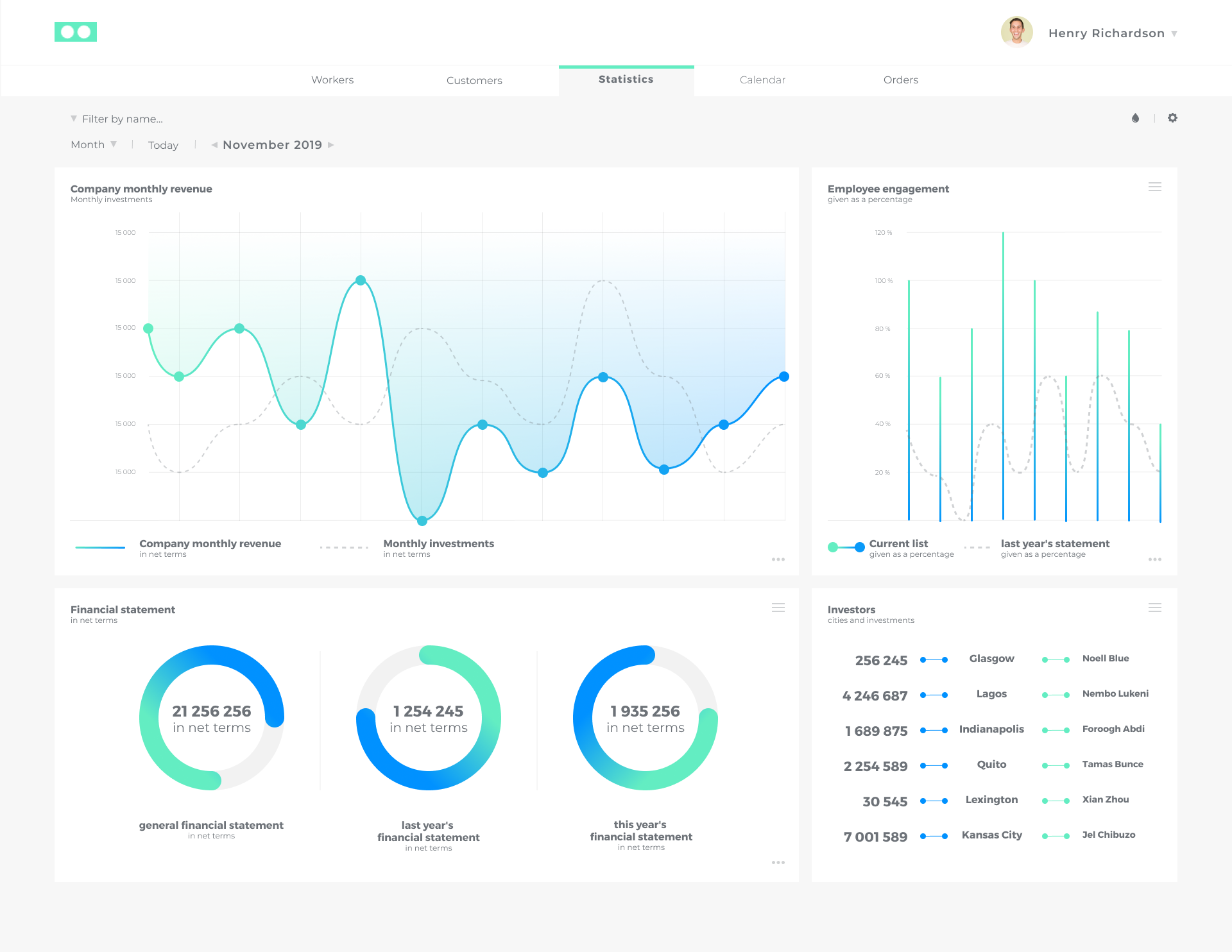Open Investors panel hamburger menu
This screenshot has width=1232, height=952.
click(x=1154, y=608)
